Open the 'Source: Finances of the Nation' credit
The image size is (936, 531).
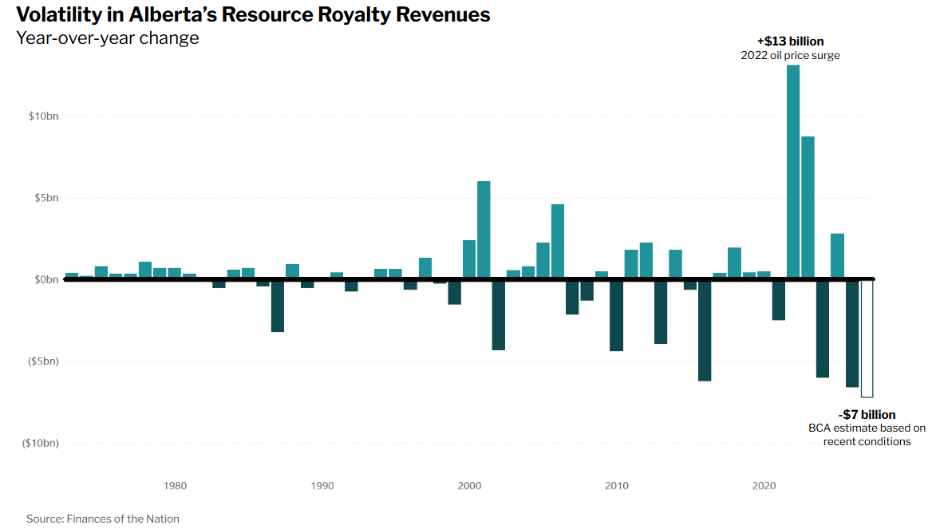point(102,518)
